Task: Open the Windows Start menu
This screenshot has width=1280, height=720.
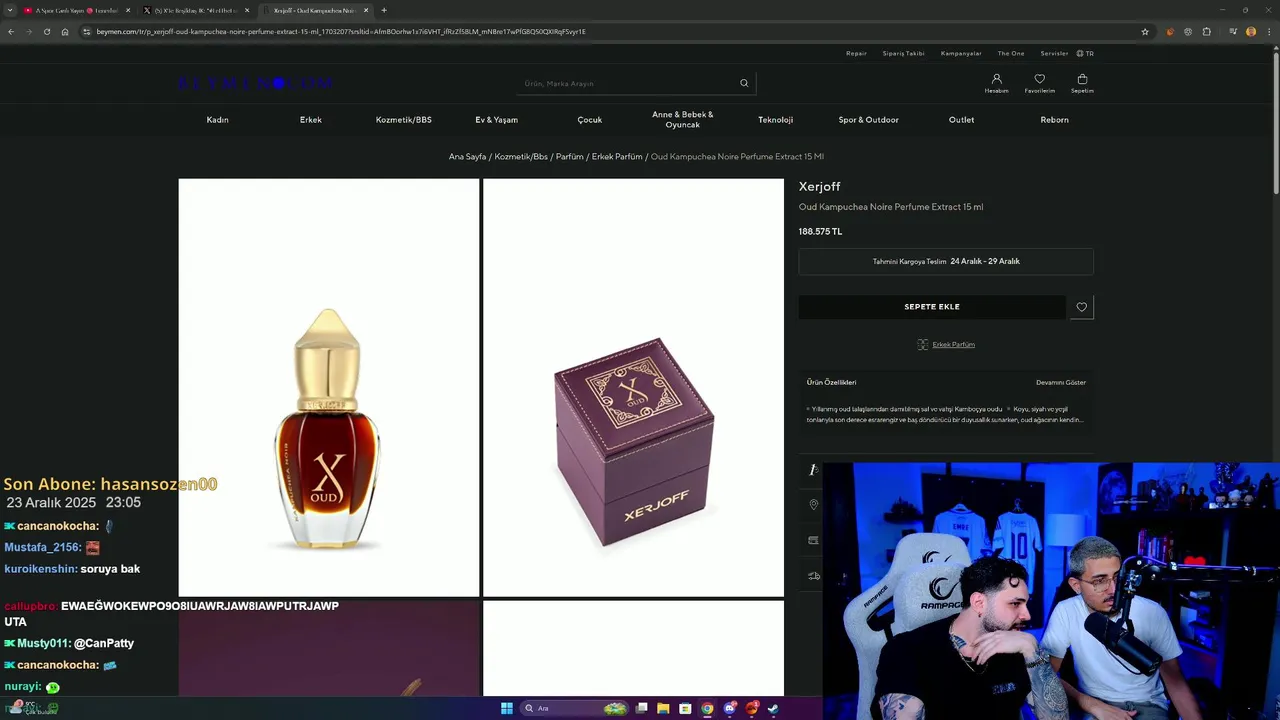Action: (x=507, y=708)
